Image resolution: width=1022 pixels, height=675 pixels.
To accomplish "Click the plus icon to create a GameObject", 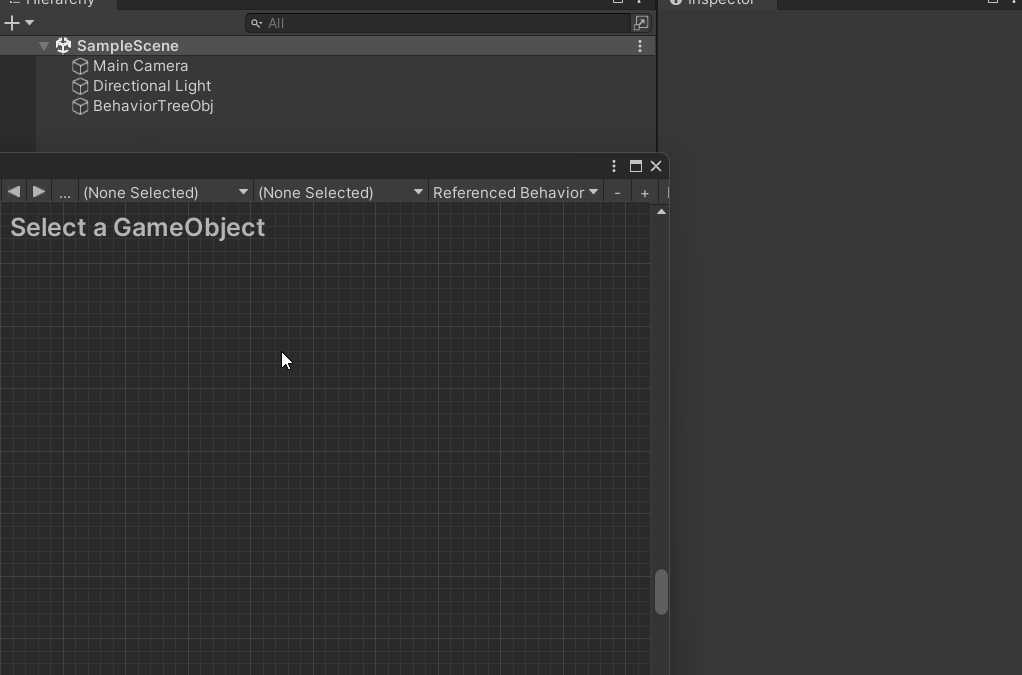I will (12, 23).
